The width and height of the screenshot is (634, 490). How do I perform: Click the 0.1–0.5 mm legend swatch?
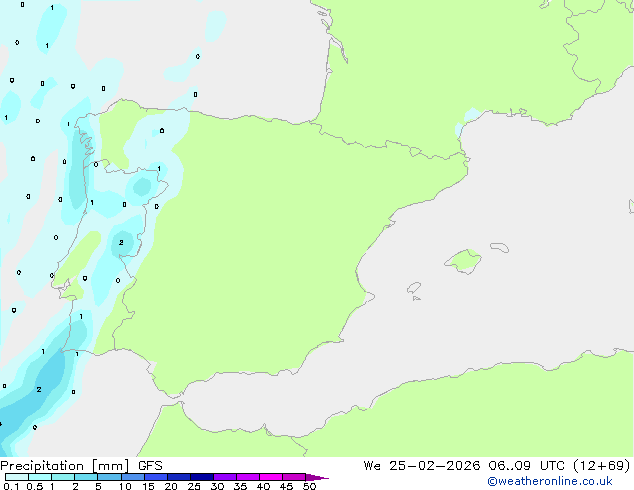[x=17, y=477]
